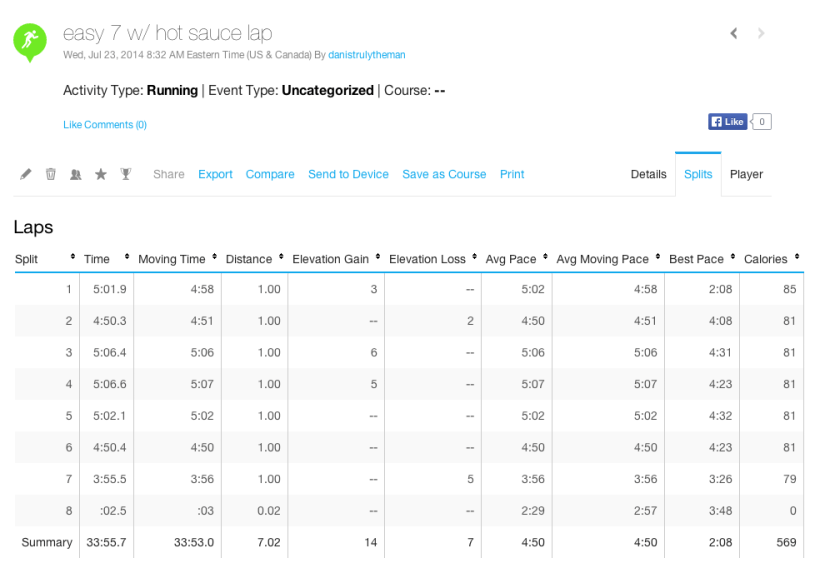
Task: Sort laps by Avg Pace column
Action: click(x=511, y=259)
